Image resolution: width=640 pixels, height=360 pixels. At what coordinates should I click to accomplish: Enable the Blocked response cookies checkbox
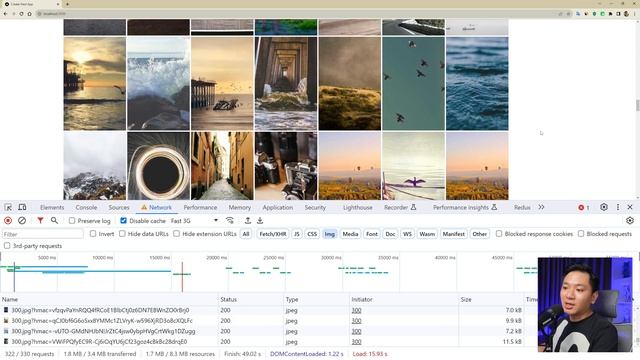click(499, 233)
